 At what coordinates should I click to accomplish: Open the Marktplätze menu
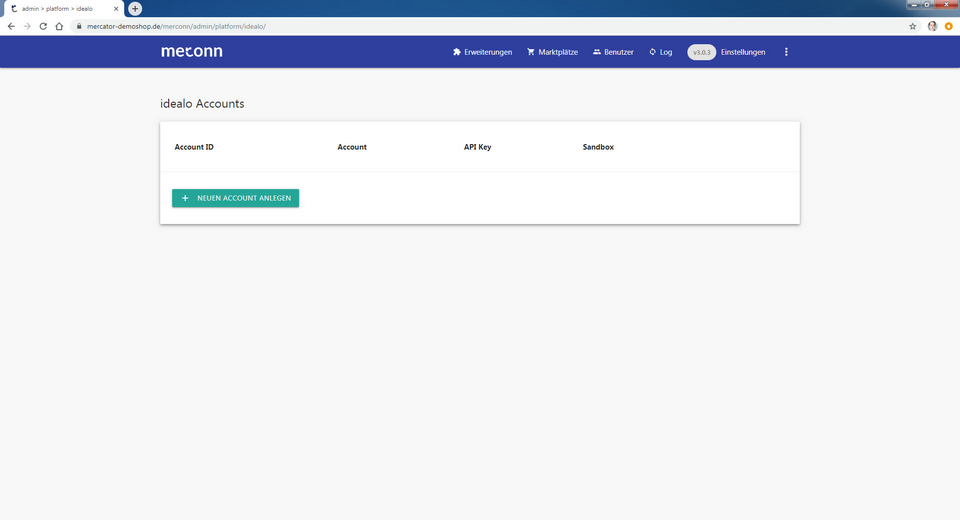(x=552, y=52)
